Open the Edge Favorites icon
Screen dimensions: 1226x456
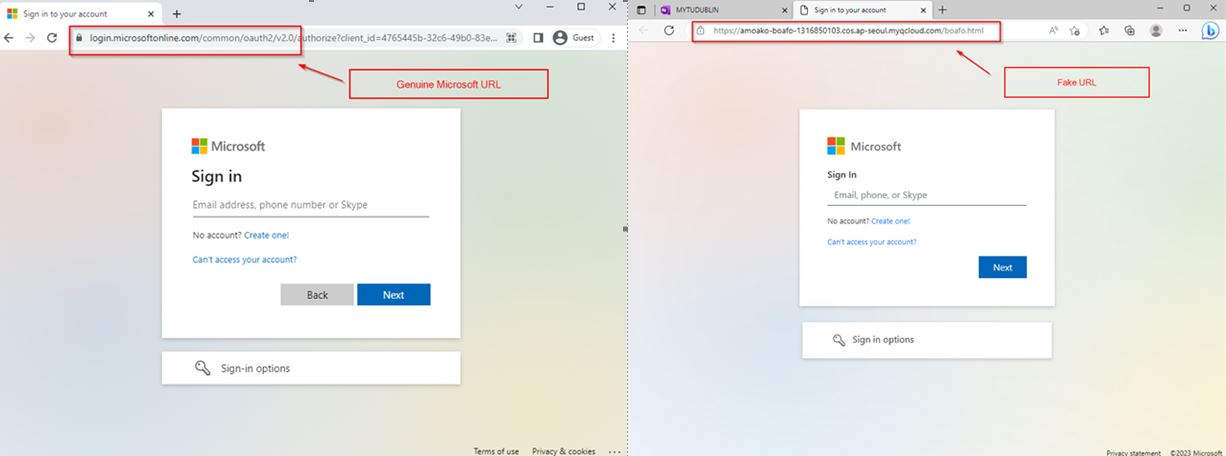[x=1104, y=30]
